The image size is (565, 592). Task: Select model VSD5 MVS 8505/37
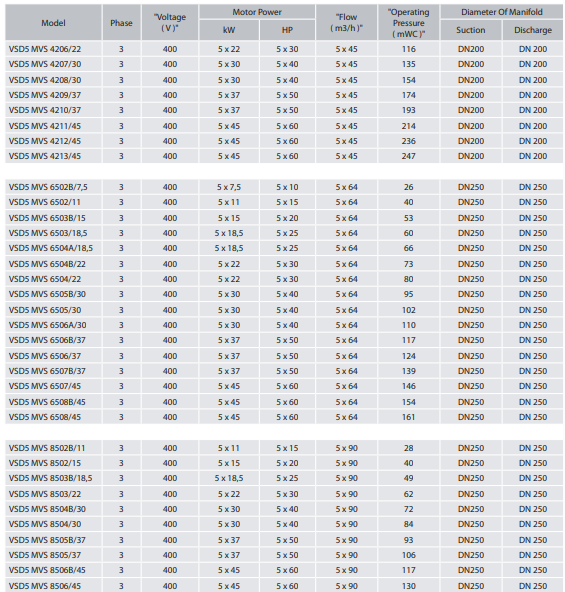pyautogui.click(x=45, y=556)
